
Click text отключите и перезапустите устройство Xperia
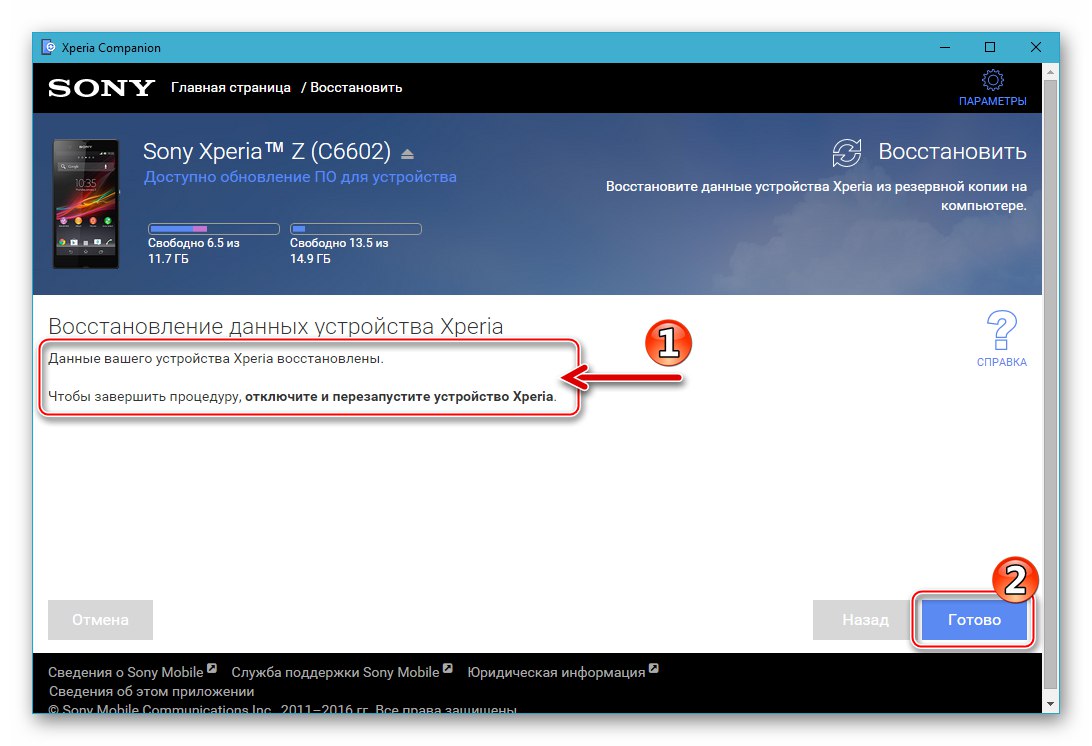(400, 396)
